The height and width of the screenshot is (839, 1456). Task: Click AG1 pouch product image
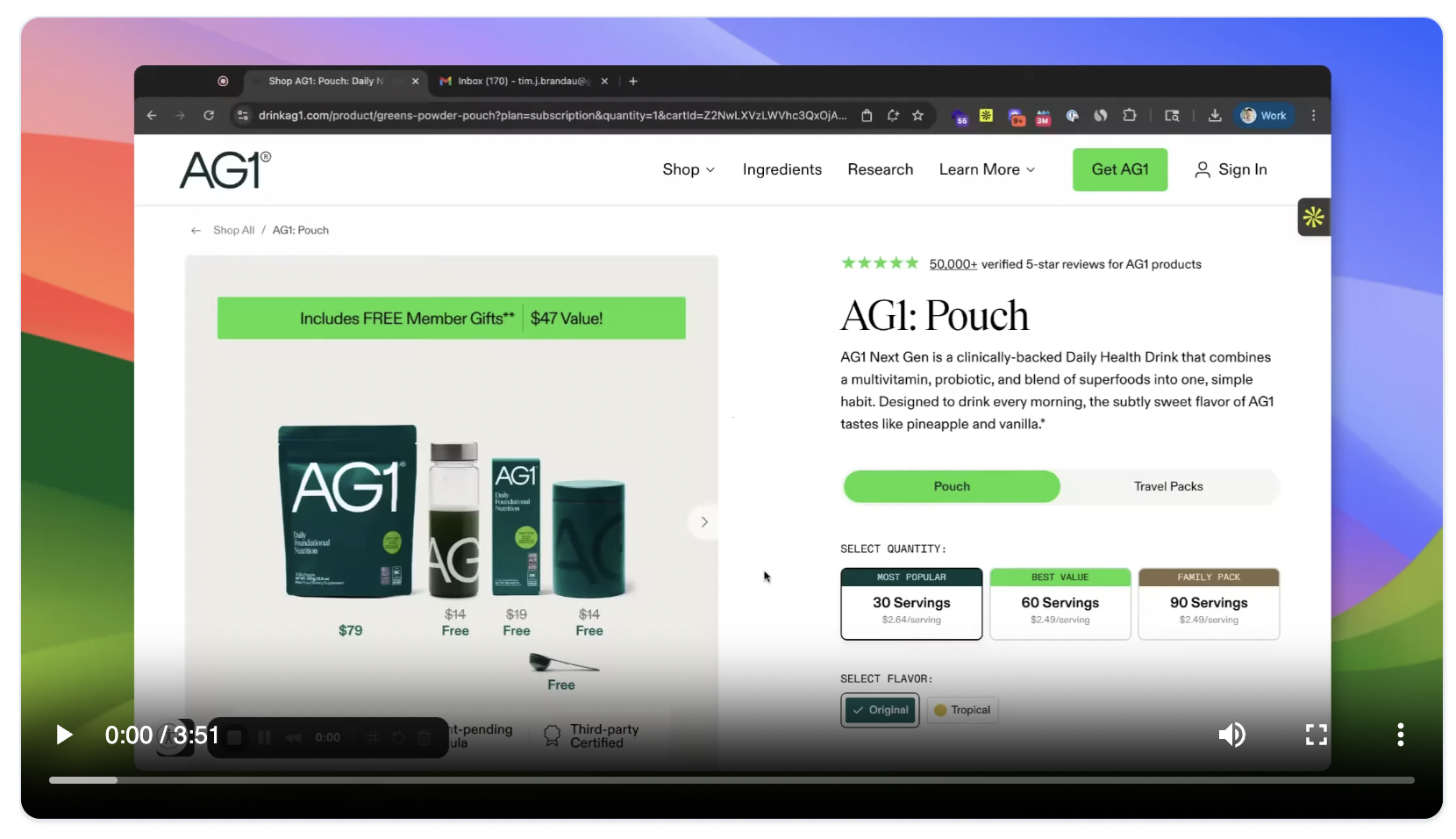tap(348, 511)
